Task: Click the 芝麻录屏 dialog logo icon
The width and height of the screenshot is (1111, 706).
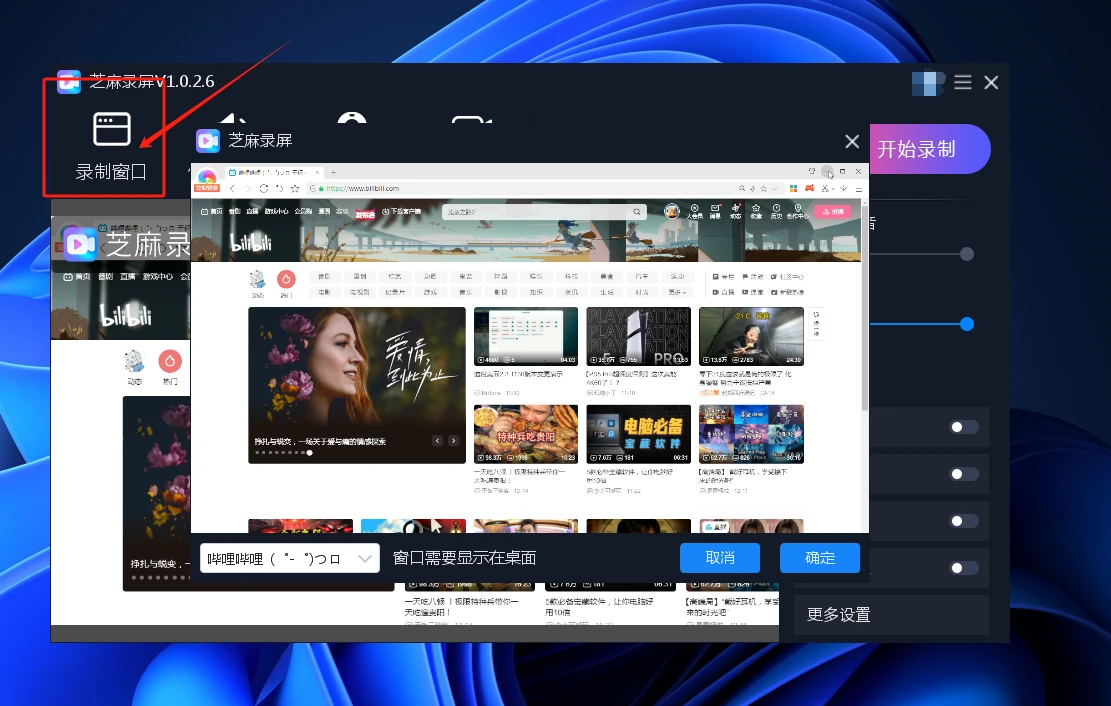Action: pyautogui.click(x=208, y=141)
